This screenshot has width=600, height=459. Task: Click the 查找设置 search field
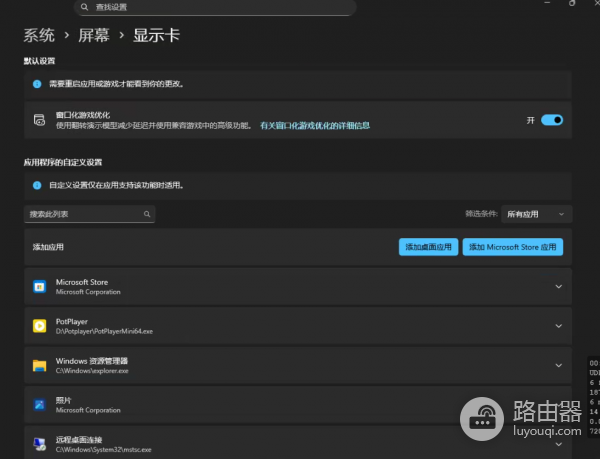[x=215, y=7]
